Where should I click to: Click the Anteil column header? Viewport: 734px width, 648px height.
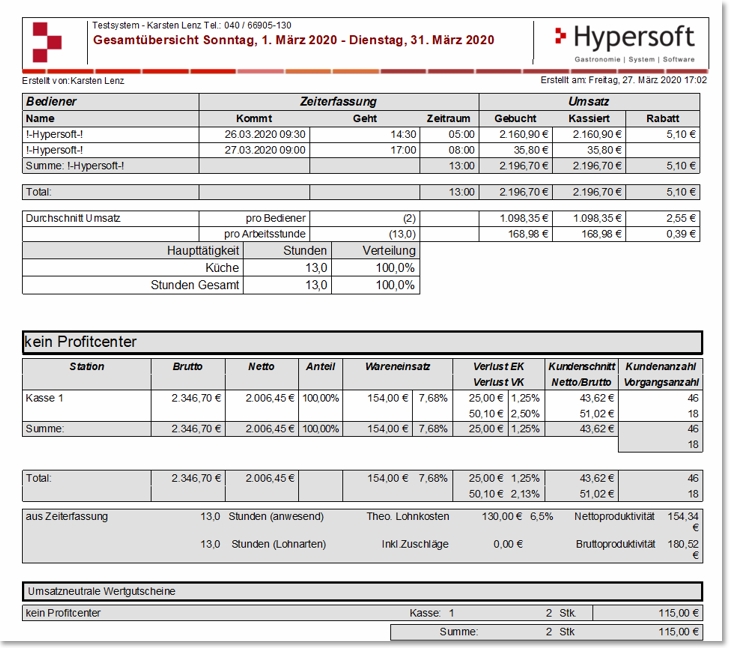tap(321, 367)
